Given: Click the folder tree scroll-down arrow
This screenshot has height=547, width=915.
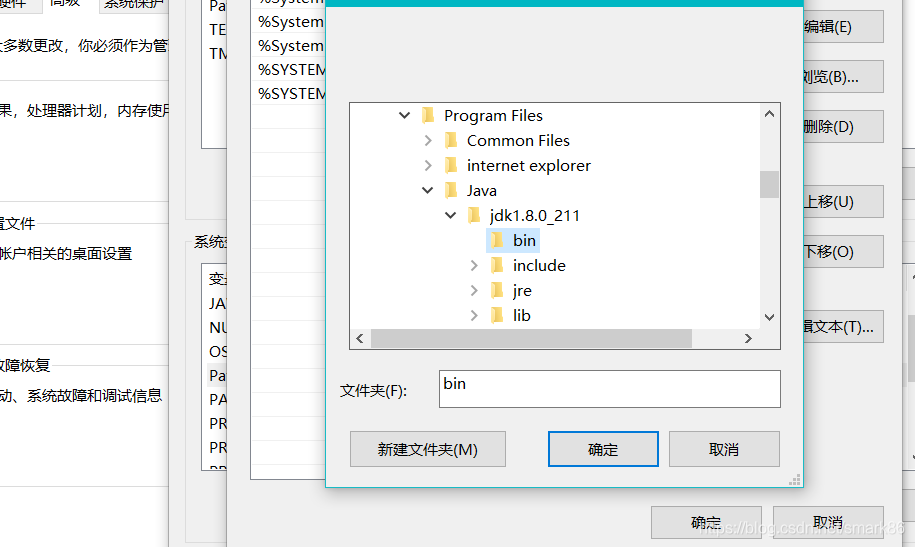Looking at the screenshot, I should pos(770,317).
